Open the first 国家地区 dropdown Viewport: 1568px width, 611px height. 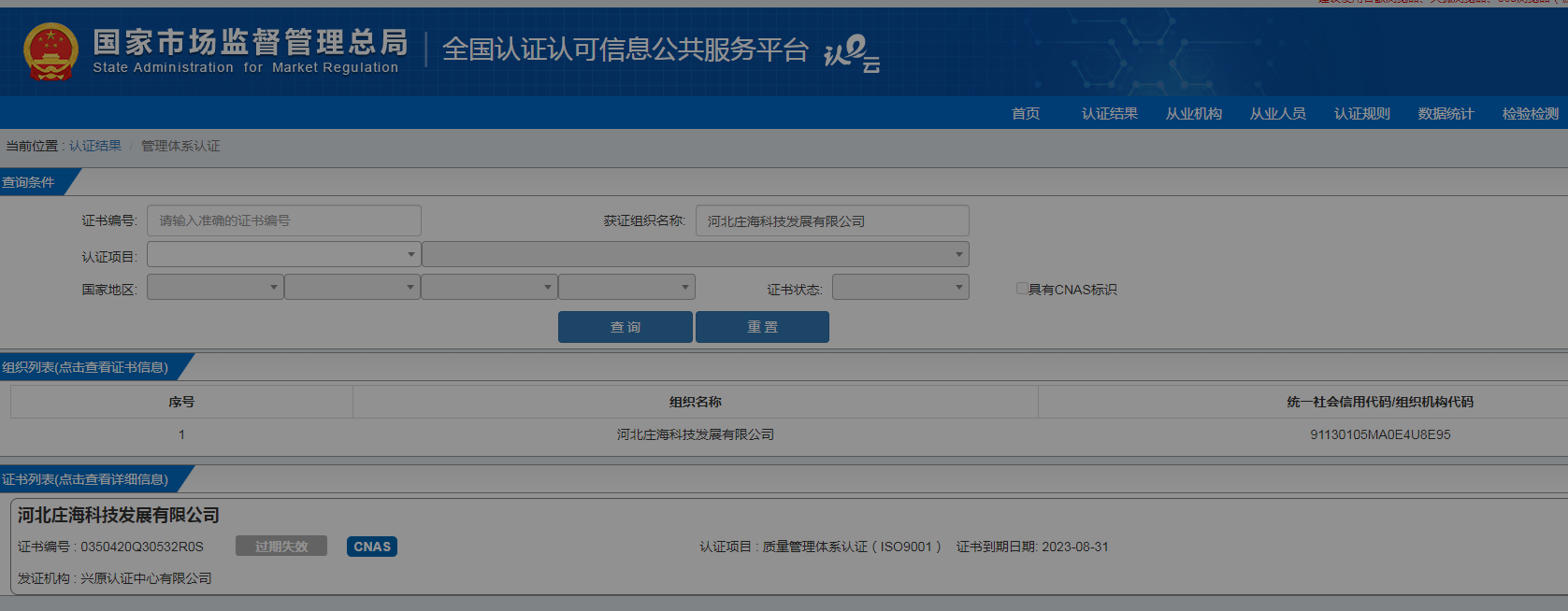tap(215, 287)
